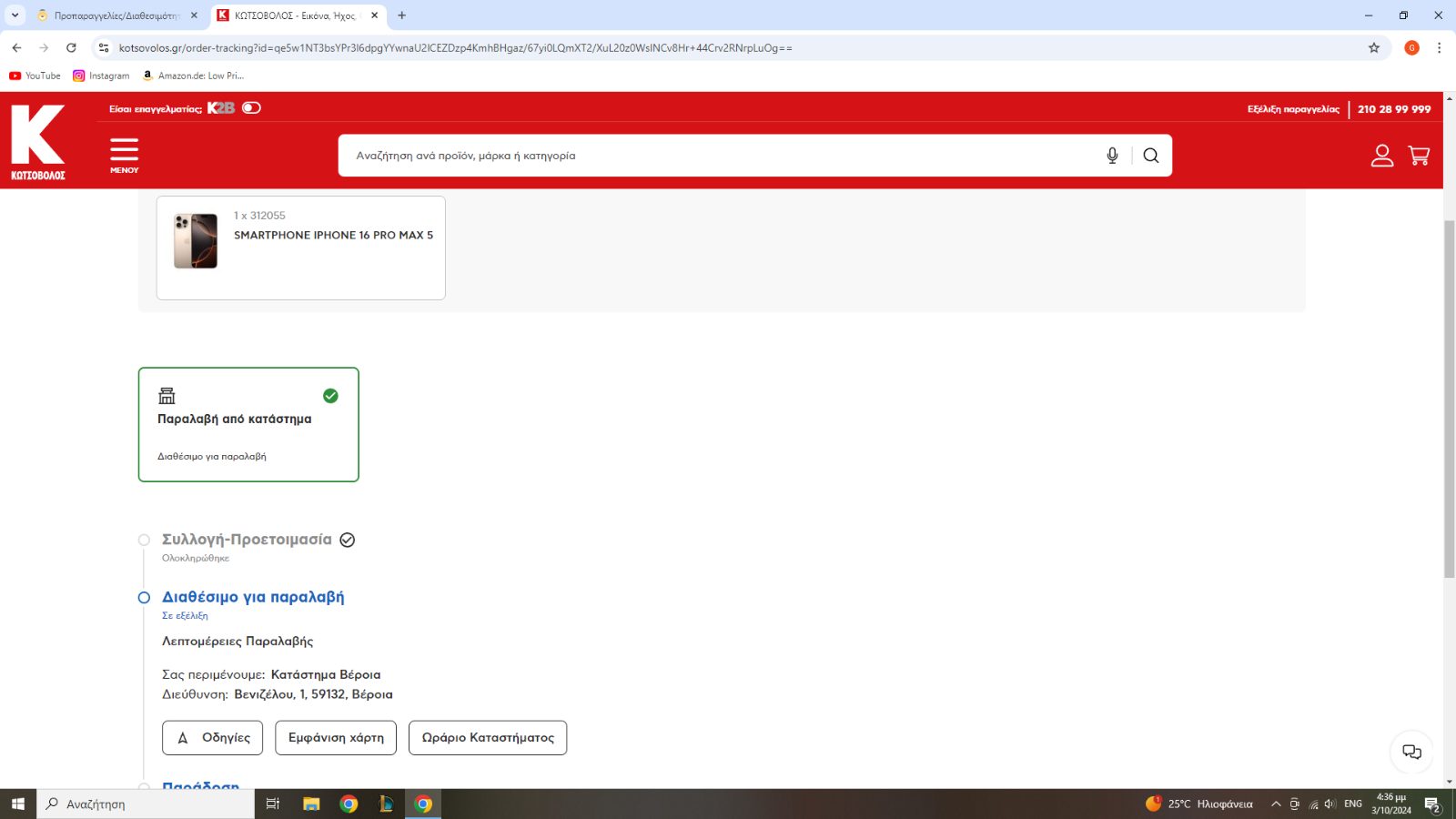This screenshot has width=1456, height=819.
Task: Click the green checkmark on pickup card
Action: pos(330,396)
